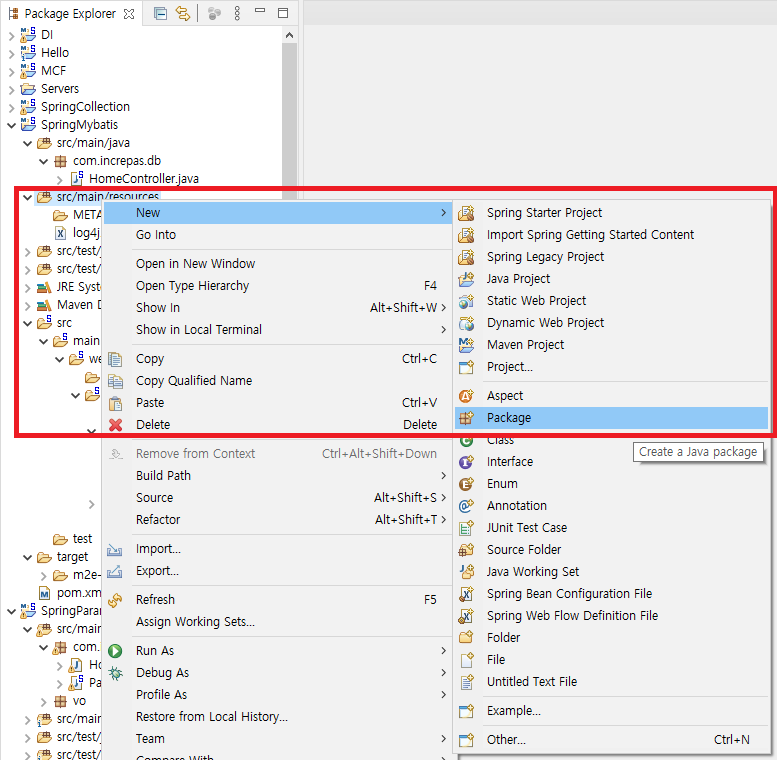Collapse the src/main/java node
The image size is (777, 760).
[27, 144]
